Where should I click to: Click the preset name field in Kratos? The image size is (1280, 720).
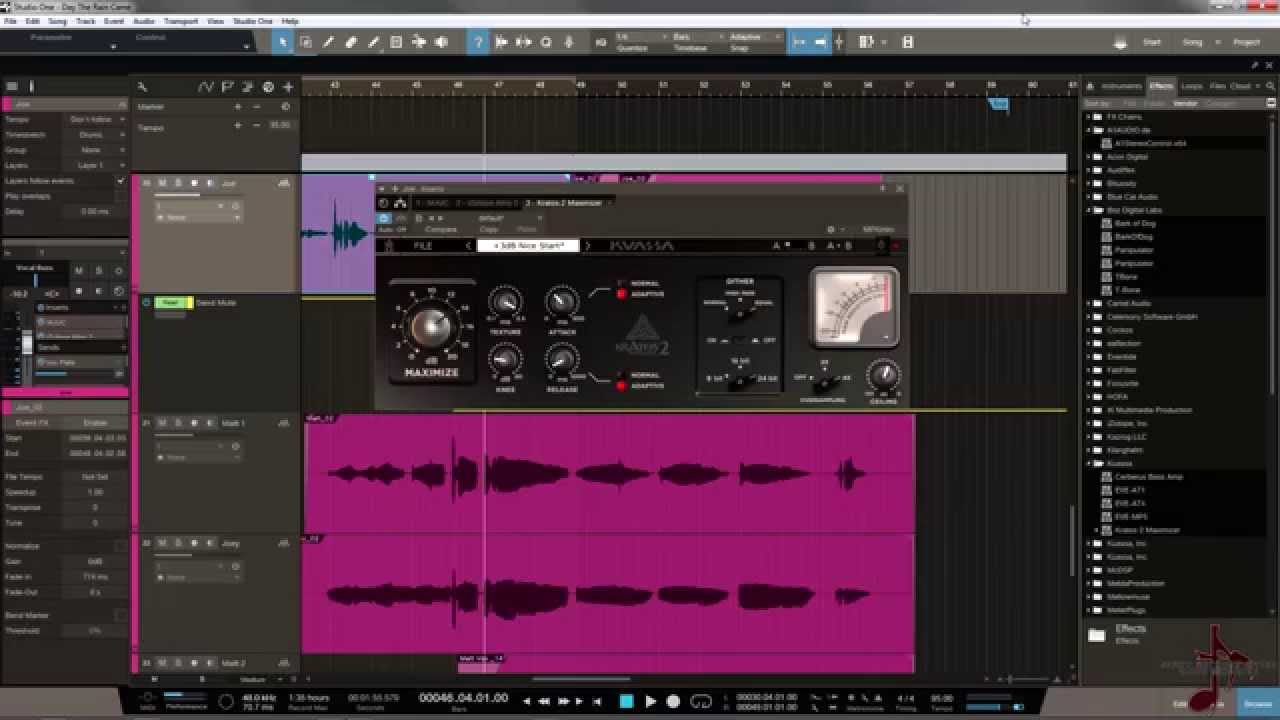click(x=527, y=246)
